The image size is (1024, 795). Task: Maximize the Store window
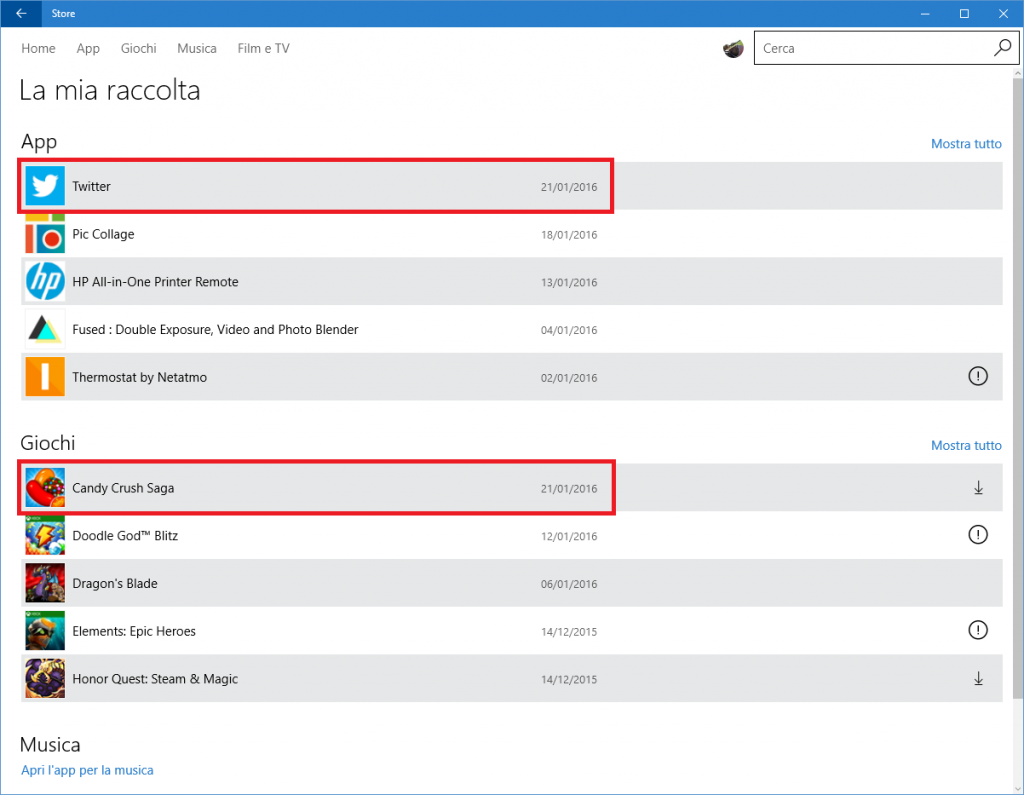pos(964,13)
